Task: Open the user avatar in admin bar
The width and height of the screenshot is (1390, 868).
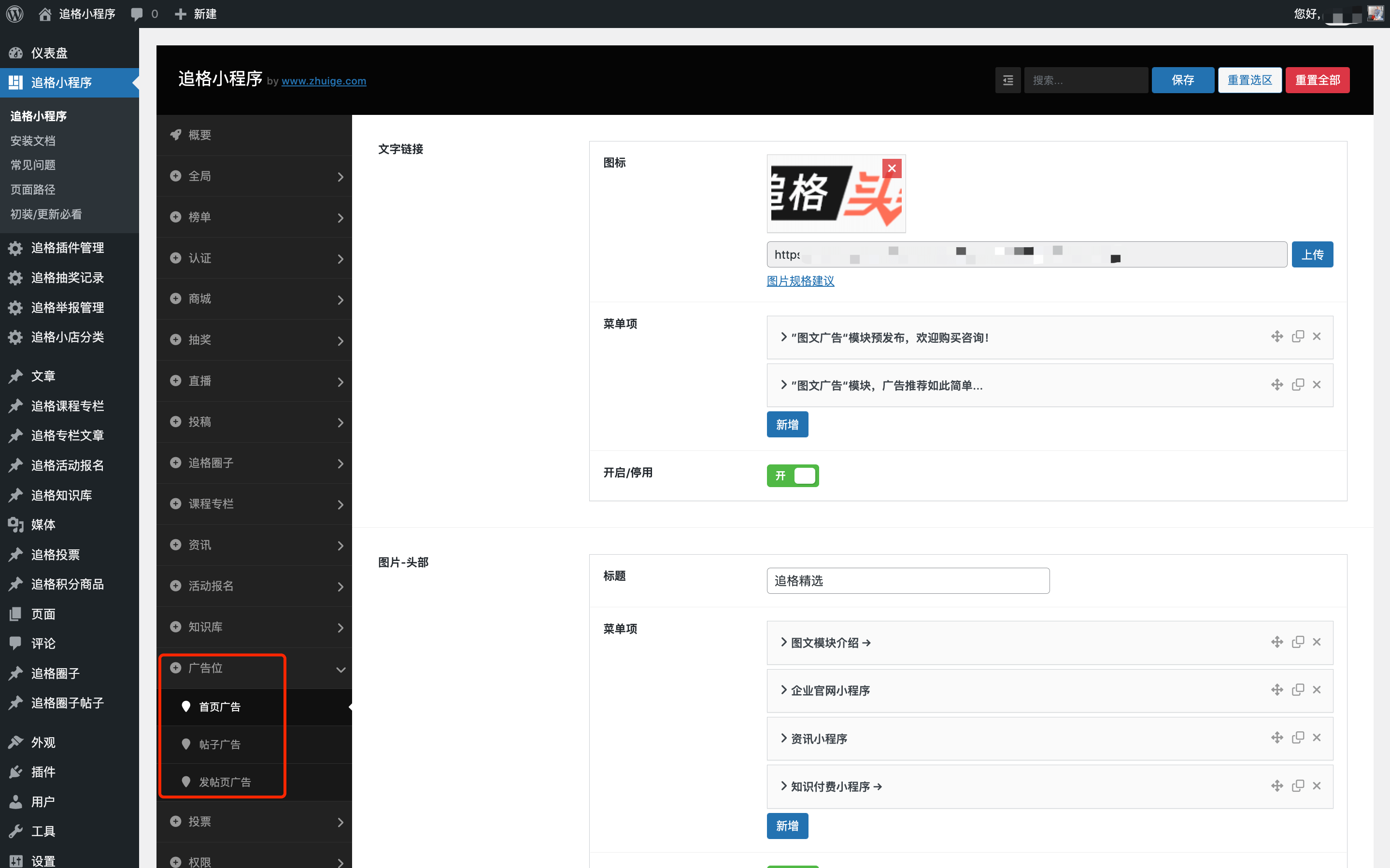Action: [1375, 13]
